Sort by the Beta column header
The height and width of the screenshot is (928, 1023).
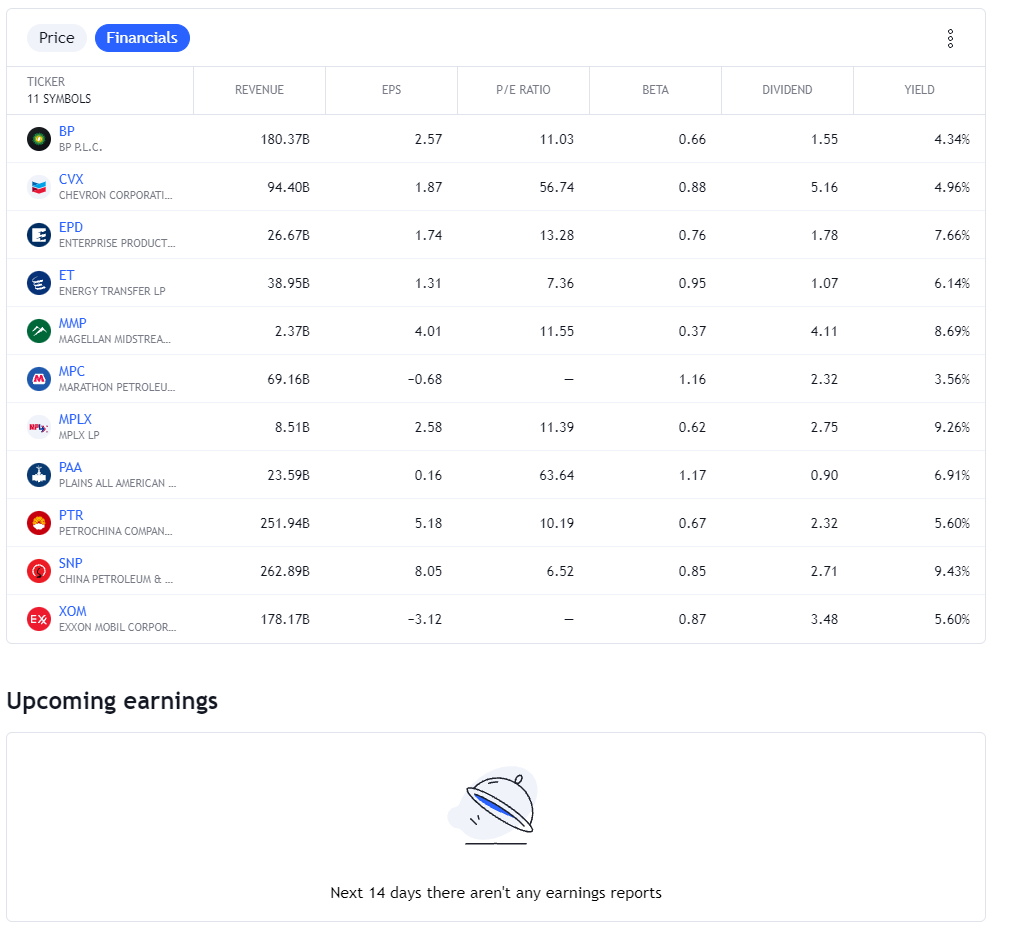tap(656, 90)
